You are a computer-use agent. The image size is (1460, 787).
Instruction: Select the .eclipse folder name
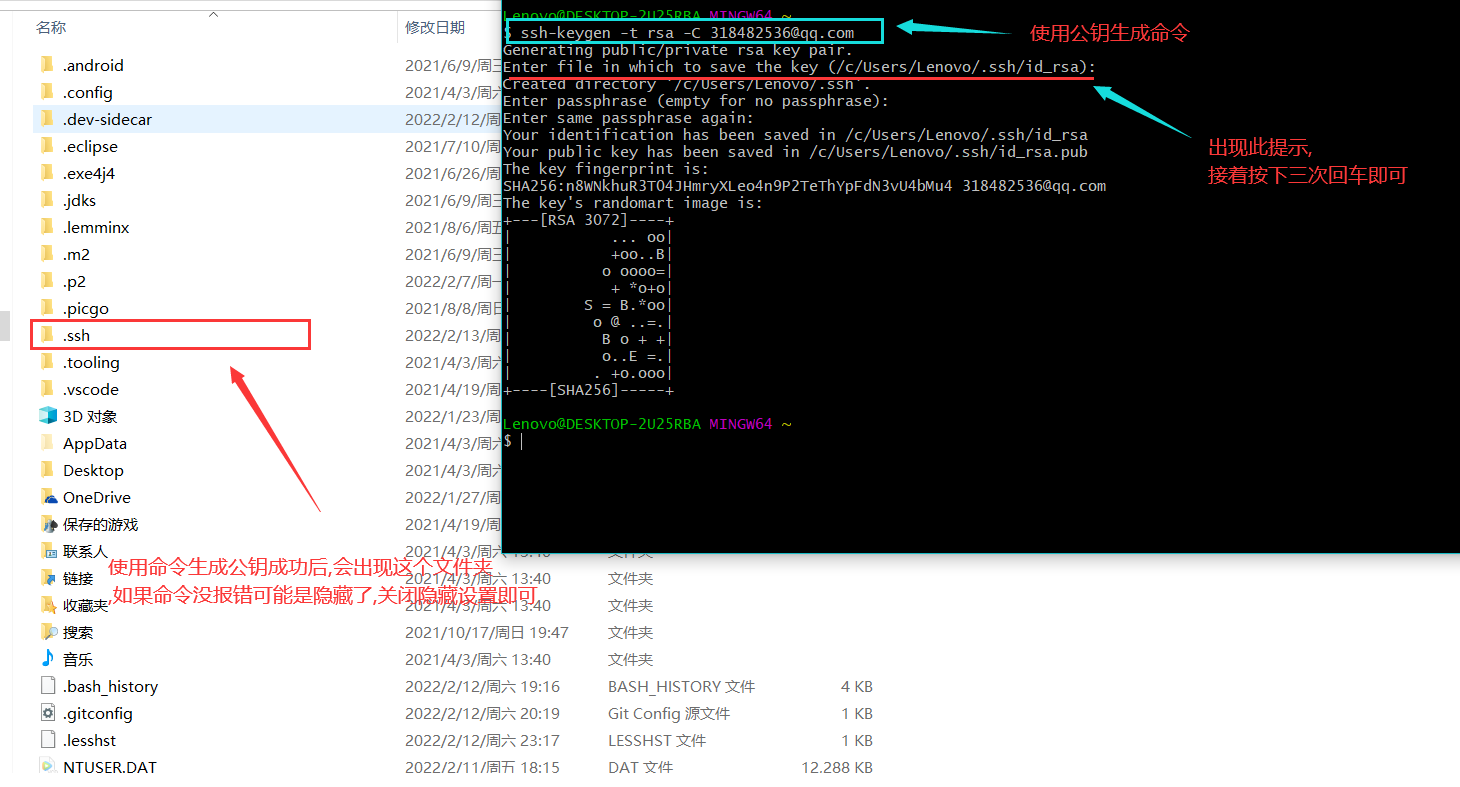(x=90, y=146)
